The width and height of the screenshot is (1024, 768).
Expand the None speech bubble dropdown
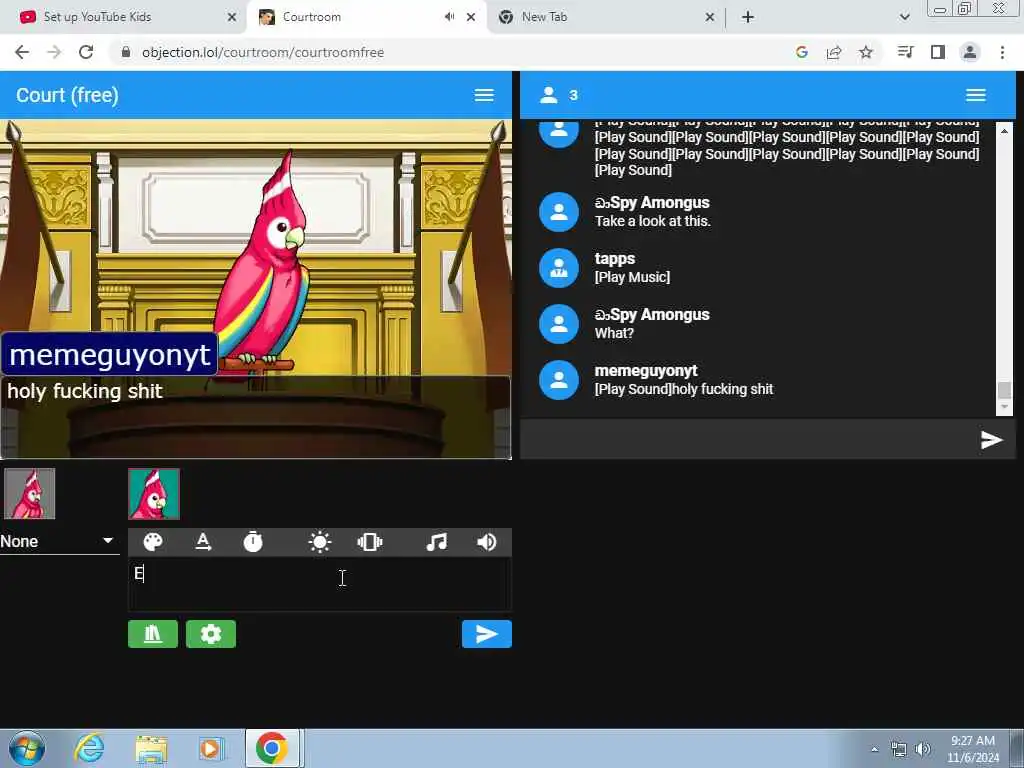click(x=59, y=541)
